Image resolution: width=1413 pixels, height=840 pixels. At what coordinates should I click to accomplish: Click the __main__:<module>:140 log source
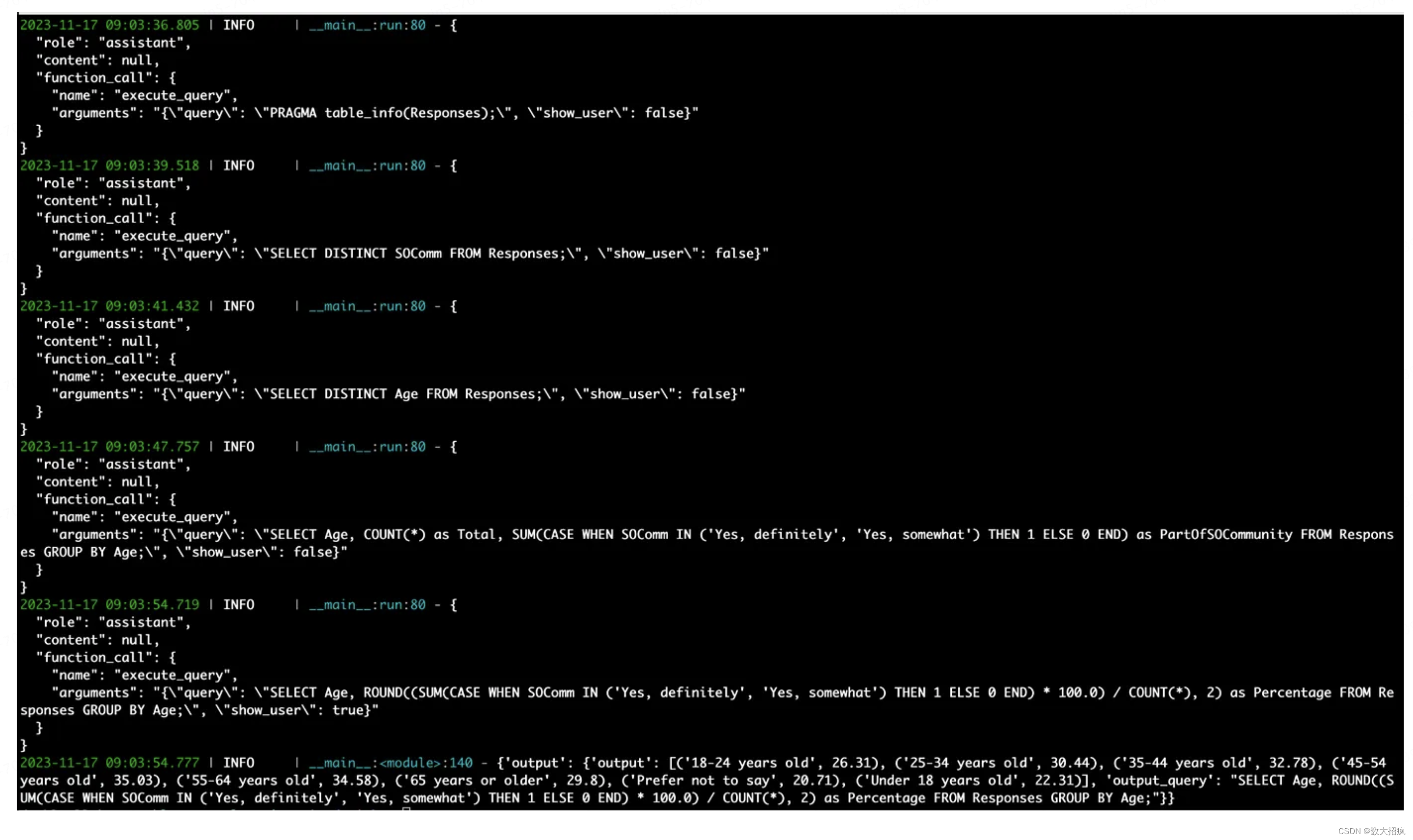tap(391, 762)
